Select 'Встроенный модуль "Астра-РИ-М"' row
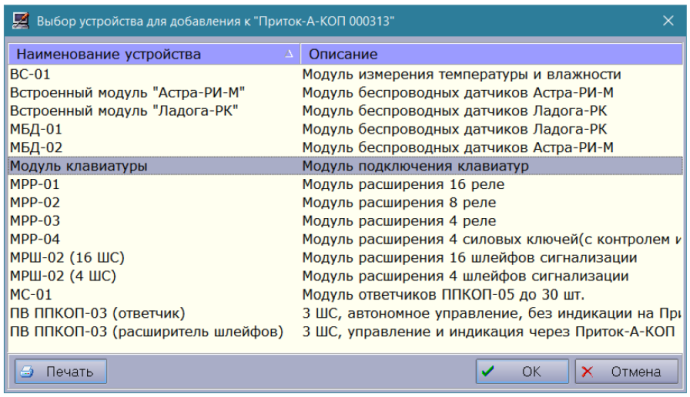This screenshot has width=690, height=397. [345, 93]
